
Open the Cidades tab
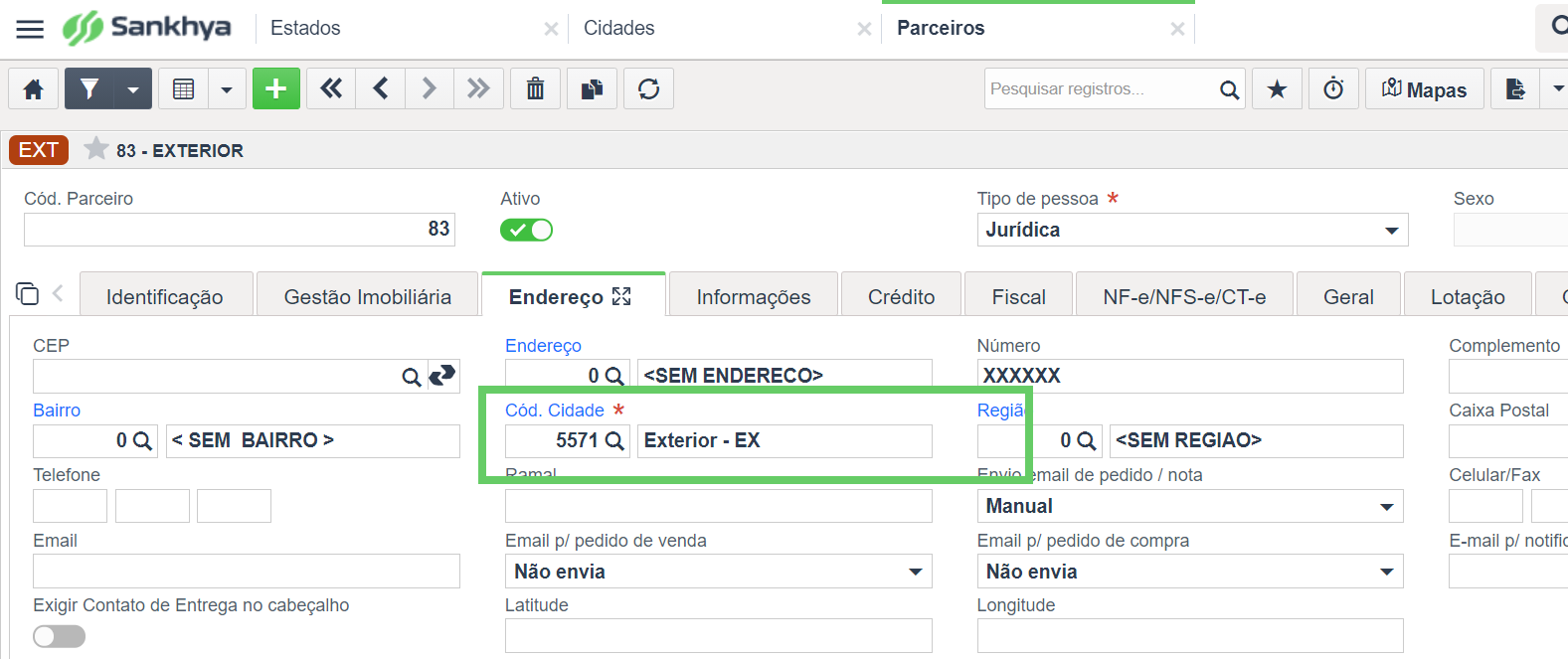click(x=618, y=28)
